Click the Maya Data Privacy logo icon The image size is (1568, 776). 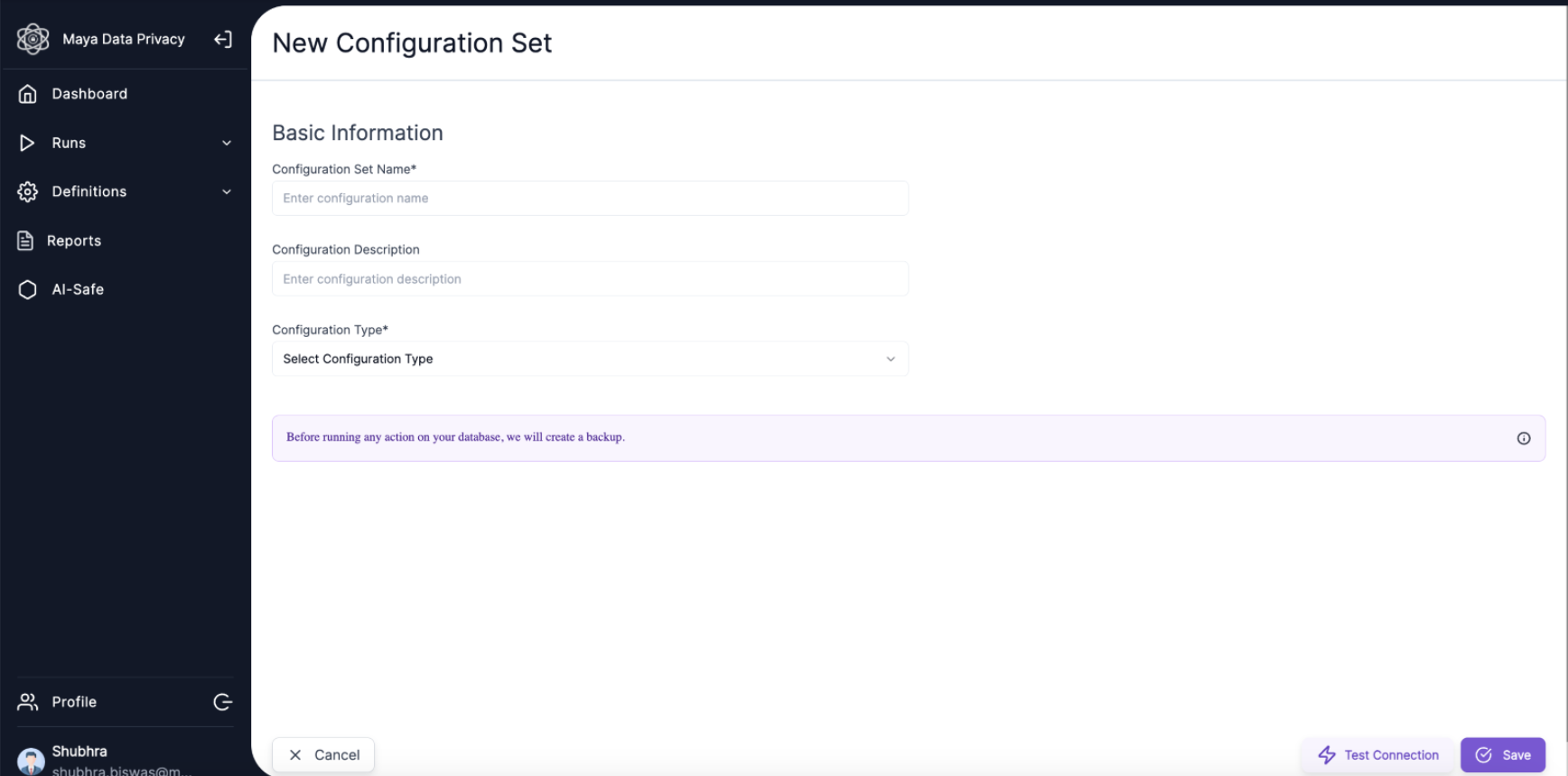33,39
